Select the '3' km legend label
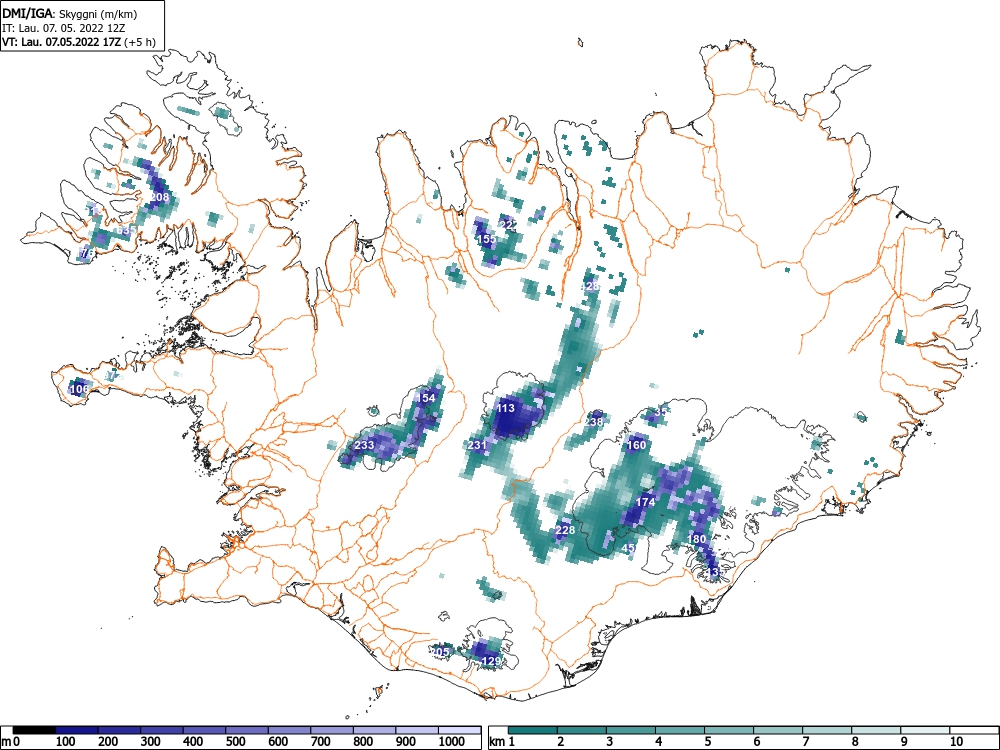Image resolution: width=1000 pixels, height=750 pixels. coord(609,742)
